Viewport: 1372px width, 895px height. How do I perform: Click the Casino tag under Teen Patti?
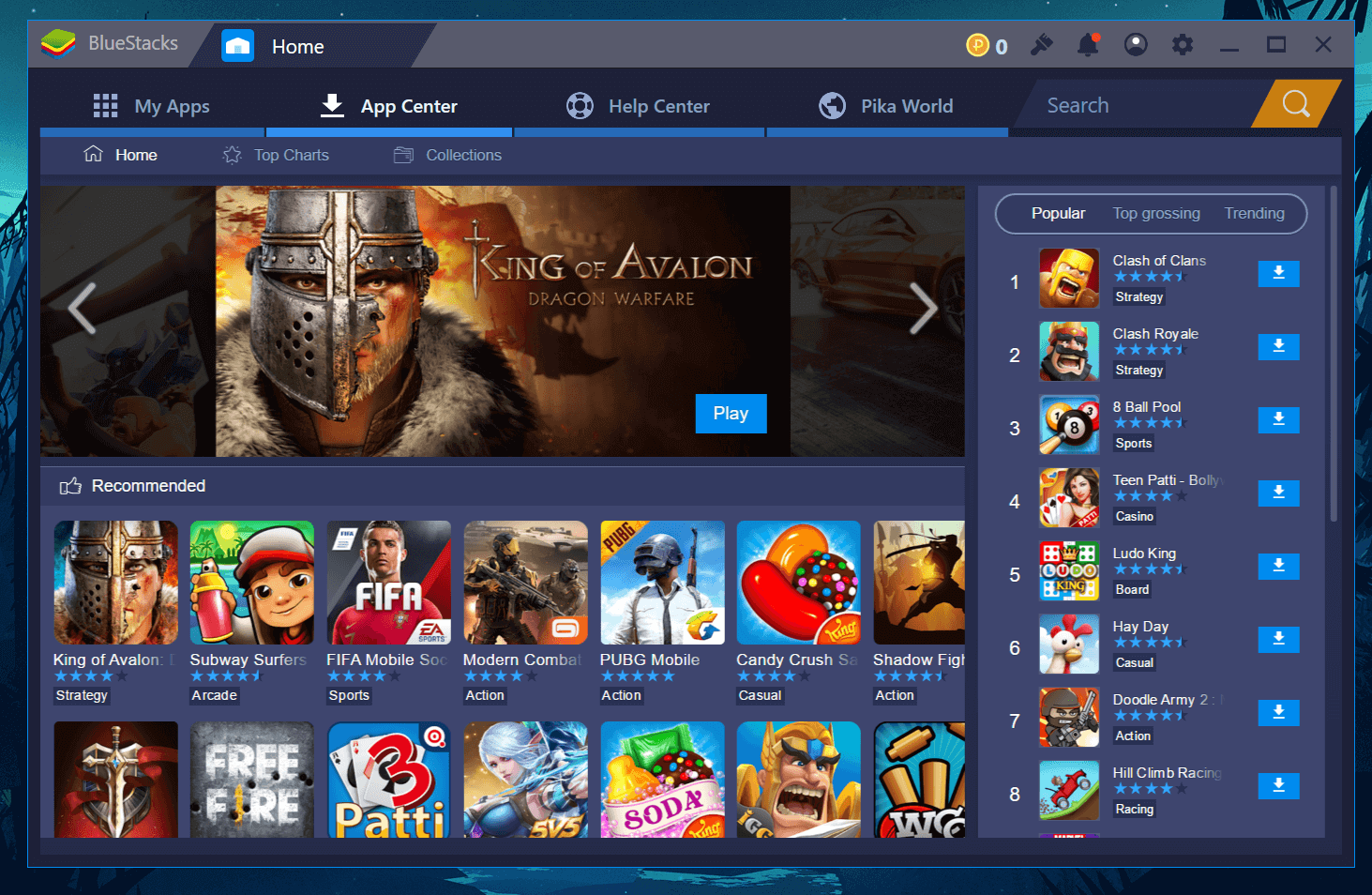point(1135,516)
